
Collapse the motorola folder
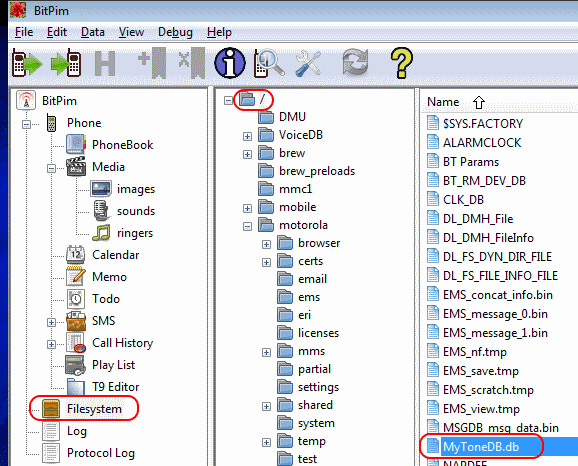point(247,226)
